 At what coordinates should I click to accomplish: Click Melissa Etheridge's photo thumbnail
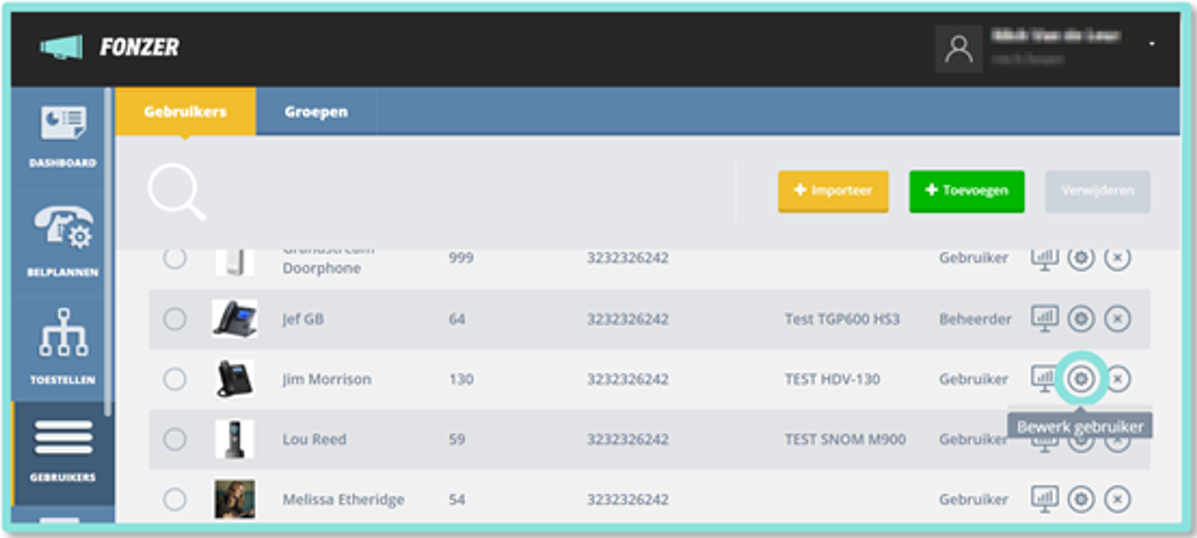click(234, 499)
